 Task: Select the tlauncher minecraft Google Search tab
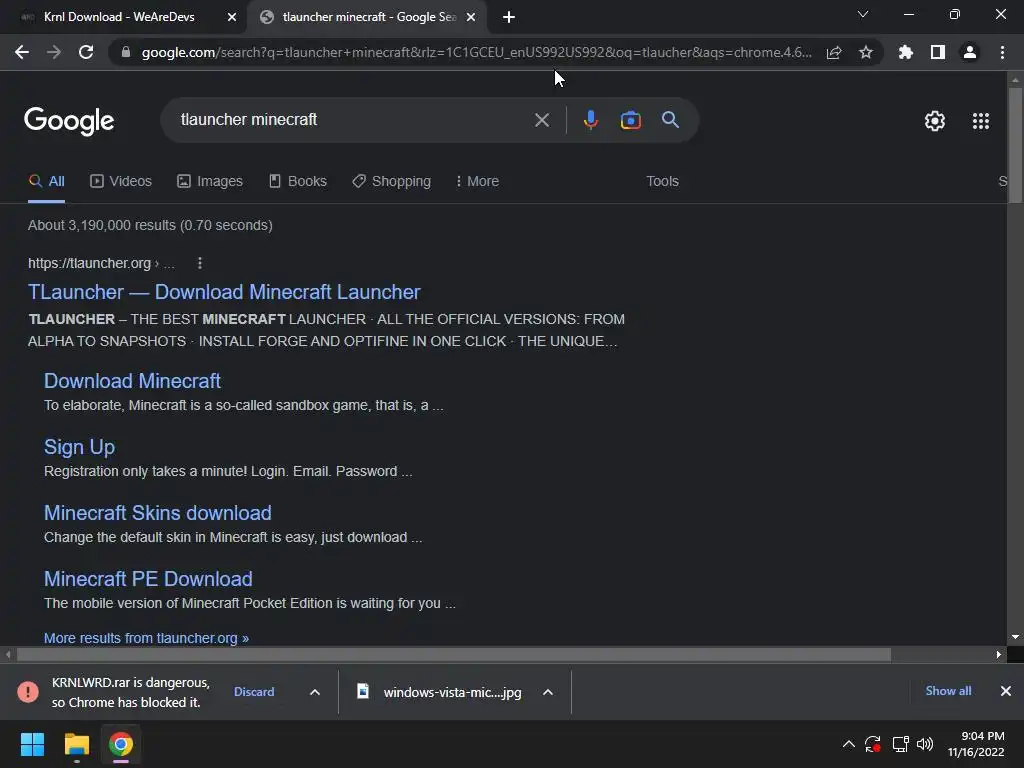click(x=368, y=17)
